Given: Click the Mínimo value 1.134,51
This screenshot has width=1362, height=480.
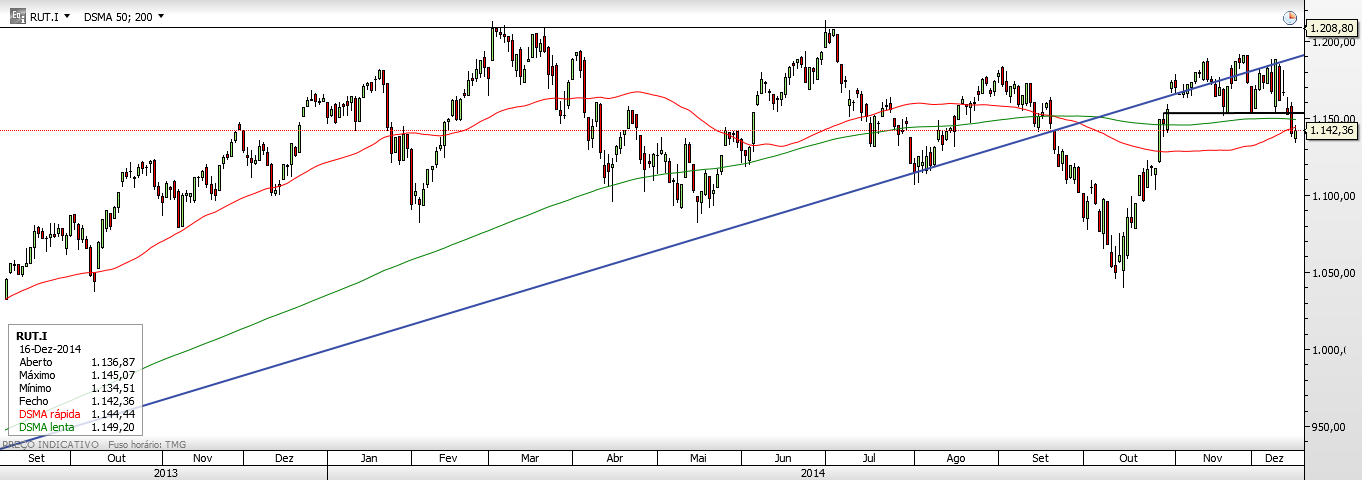Looking at the screenshot, I should [112, 388].
